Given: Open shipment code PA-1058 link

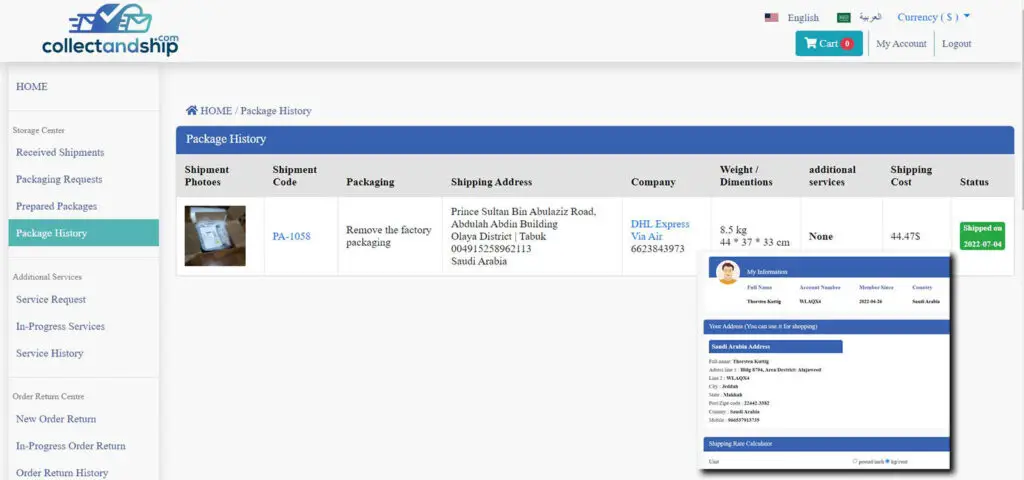Looking at the screenshot, I should tap(291, 237).
